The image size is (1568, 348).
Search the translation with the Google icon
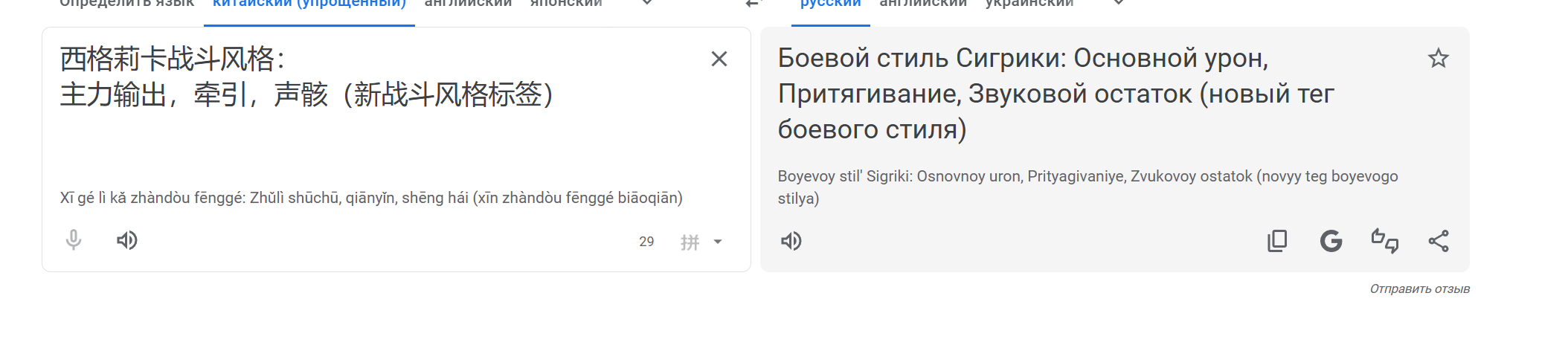point(1331,241)
